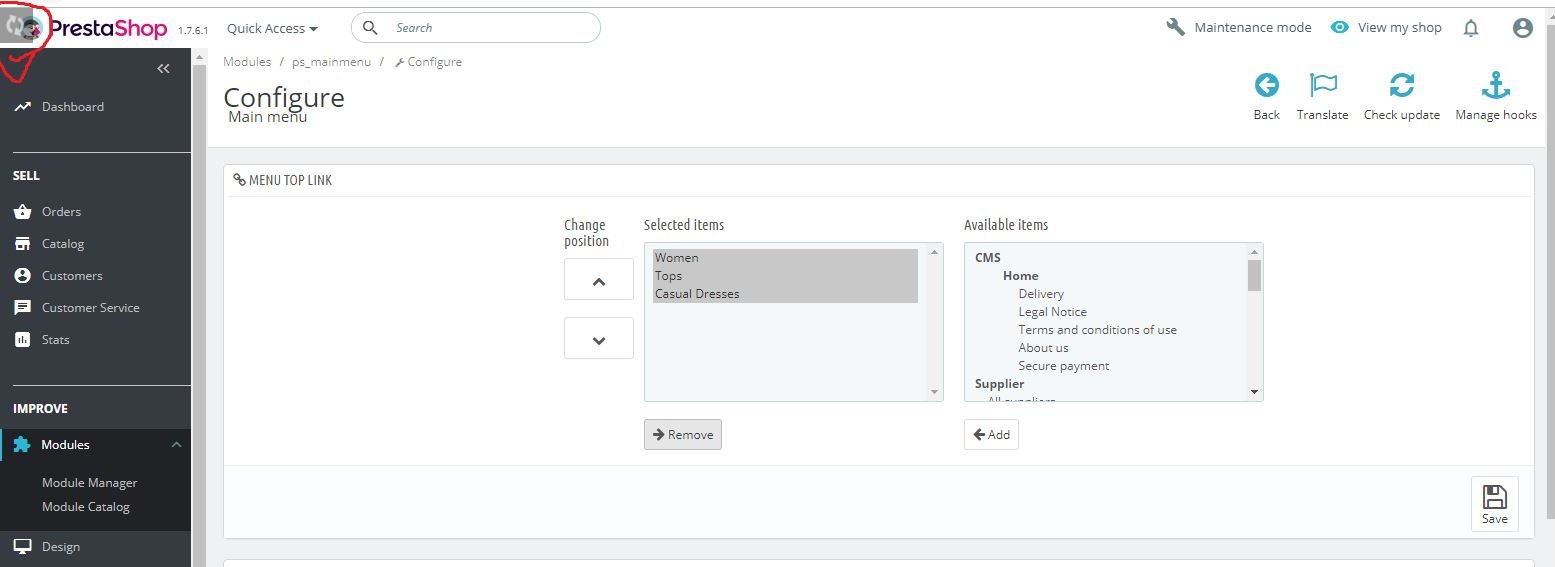This screenshot has height=567, width=1555.
Task: Open Module Catalog submenu item
Action: coord(86,507)
